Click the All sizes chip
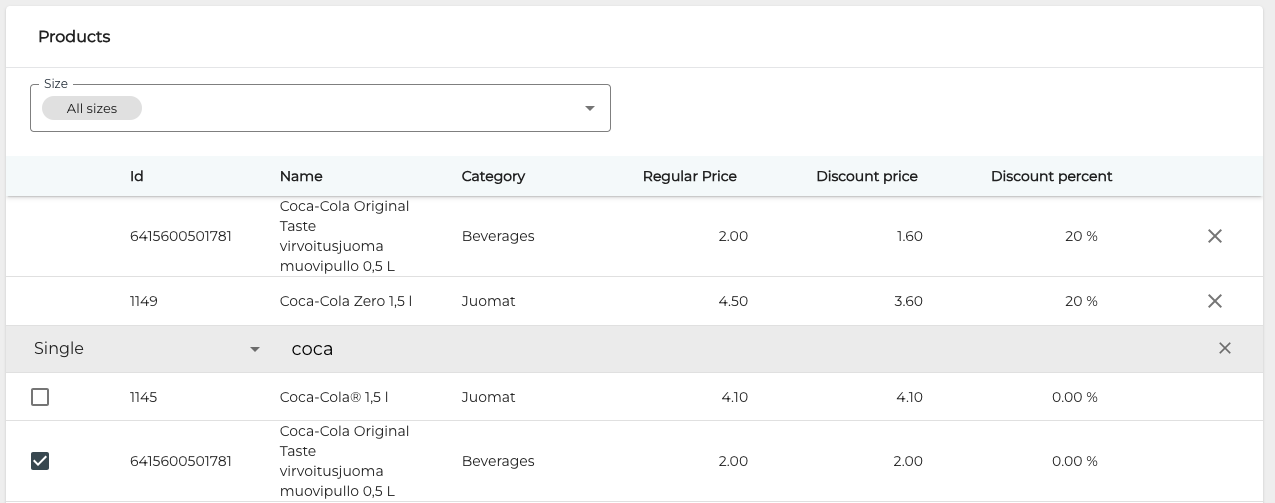The image size is (1275, 503). (92, 108)
